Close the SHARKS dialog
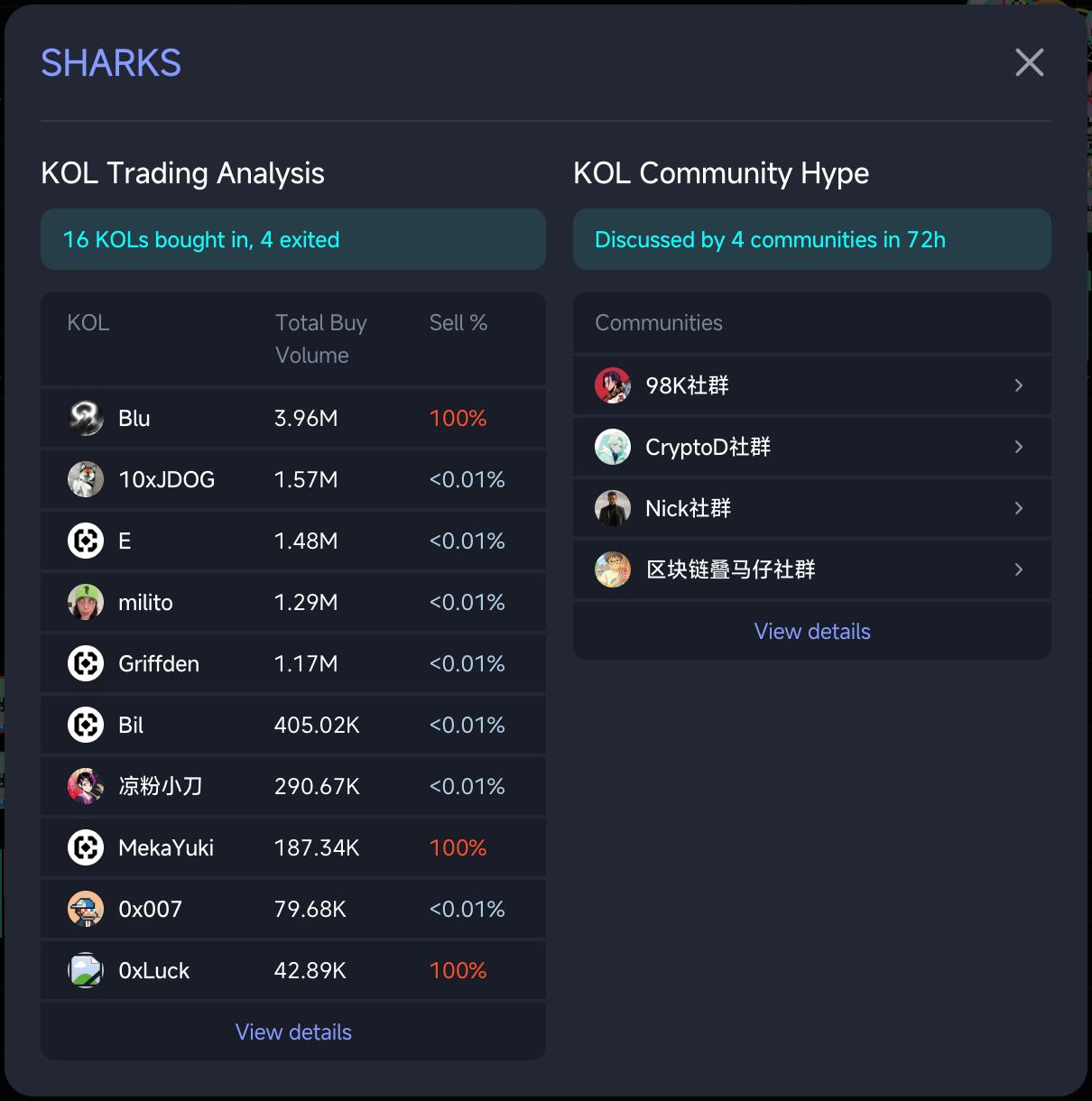This screenshot has height=1101, width=1092. (x=1029, y=62)
